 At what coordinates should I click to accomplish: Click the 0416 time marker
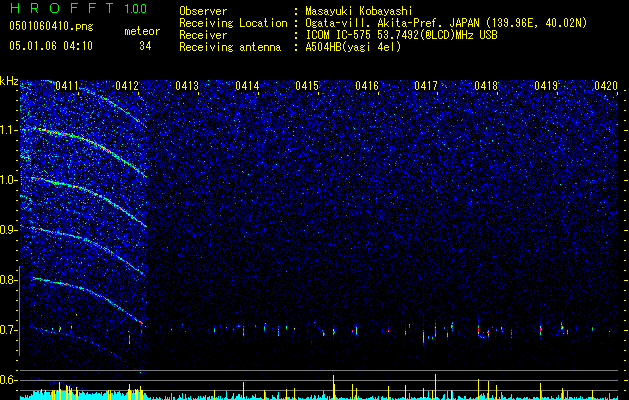[367, 85]
